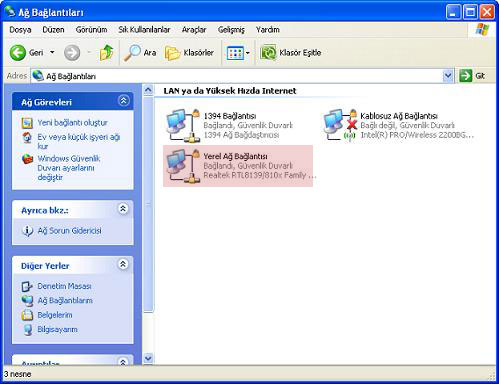The image size is (499, 384).
Task: Maximize the Ağ Bağlantıları window
Action: click(x=470, y=12)
